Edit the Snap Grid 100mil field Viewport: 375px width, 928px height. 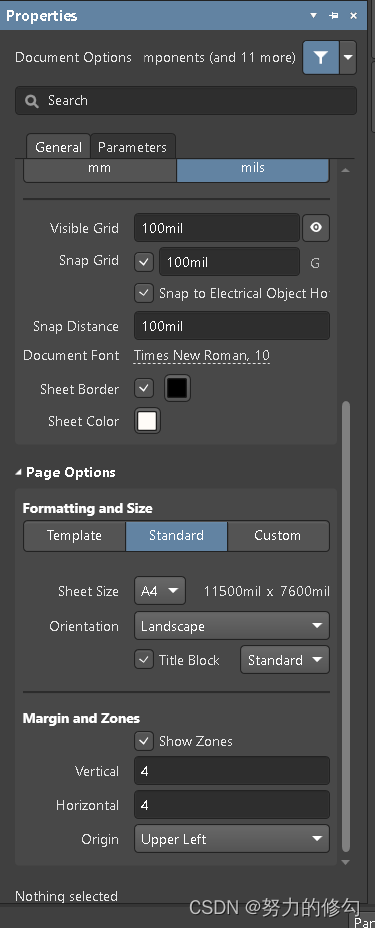(x=229, y=262)
